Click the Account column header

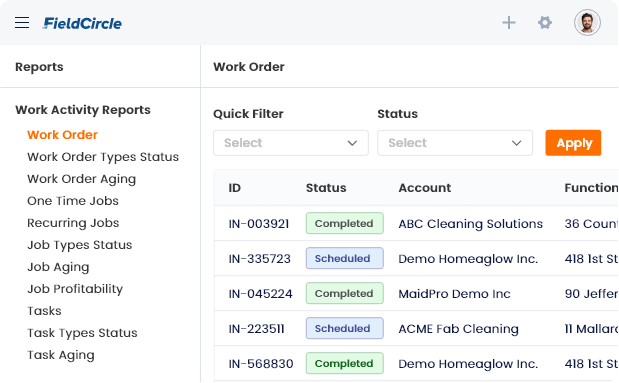[425, 188]
